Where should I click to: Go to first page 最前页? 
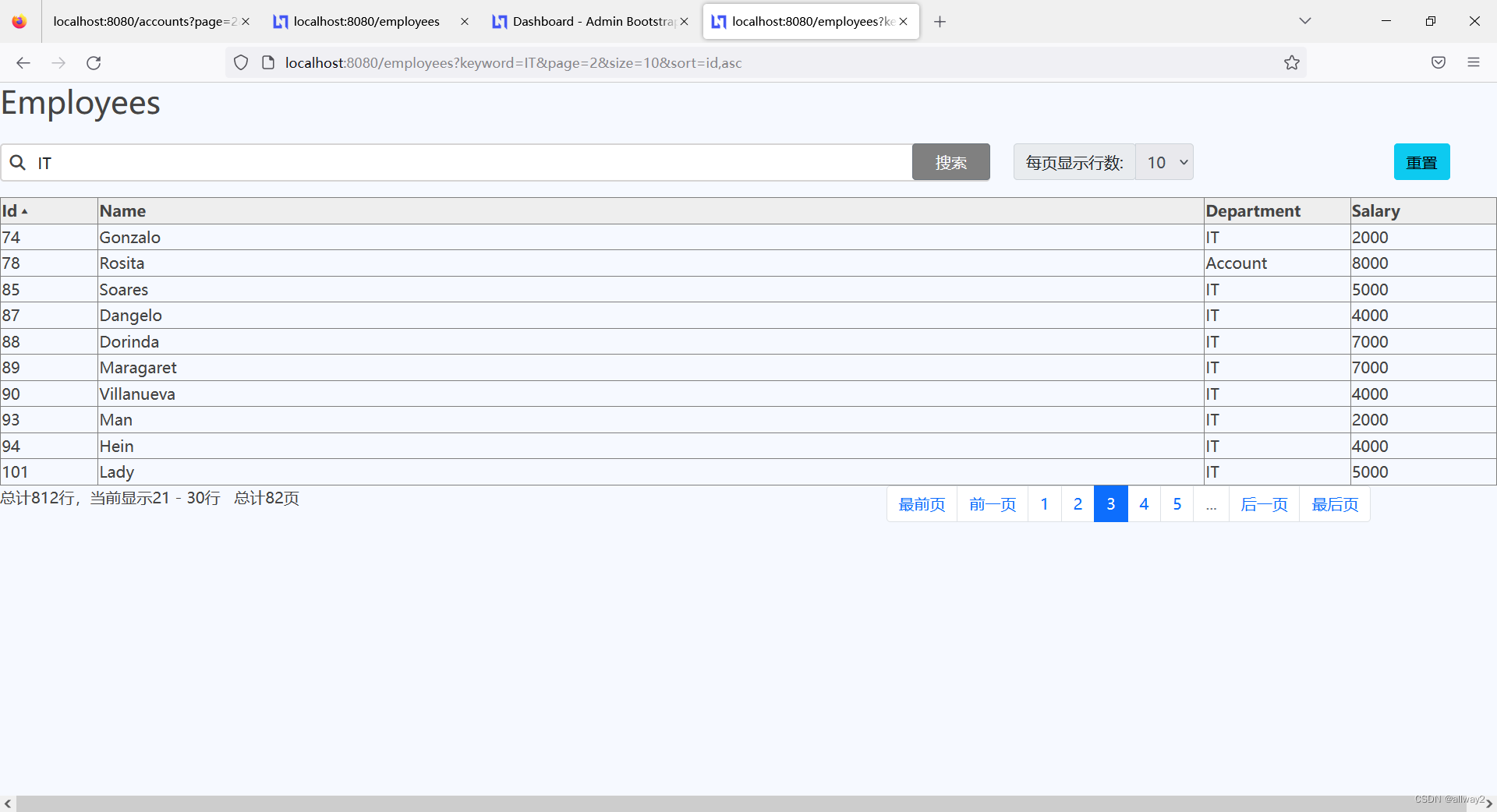click(922, 504)
